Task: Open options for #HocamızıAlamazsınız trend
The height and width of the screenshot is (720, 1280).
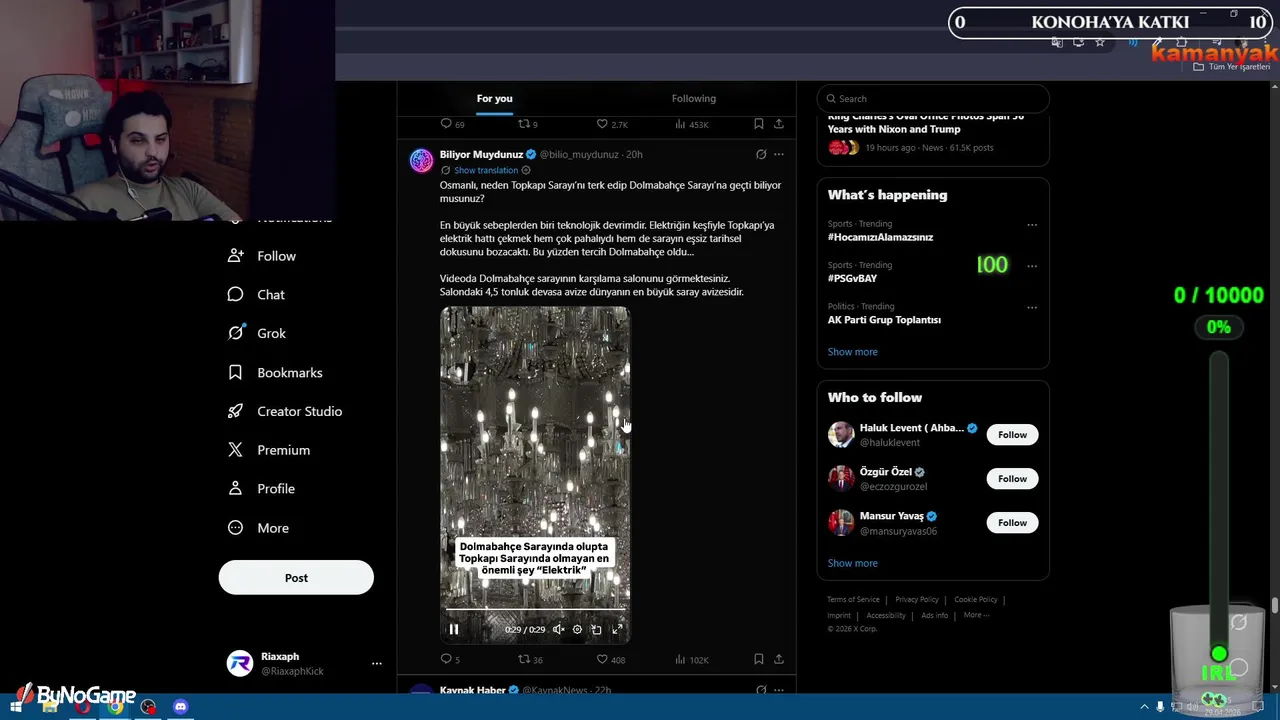Action: pos(1032,225)
